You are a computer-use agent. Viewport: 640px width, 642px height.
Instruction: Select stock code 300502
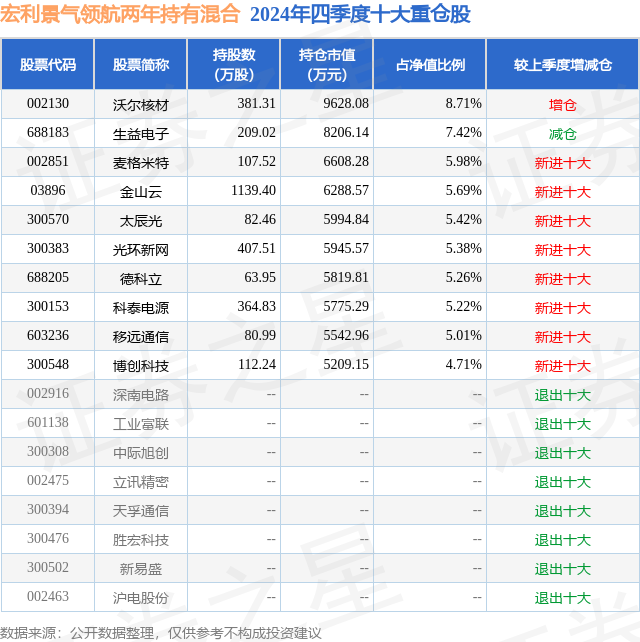tap(48, 568)
